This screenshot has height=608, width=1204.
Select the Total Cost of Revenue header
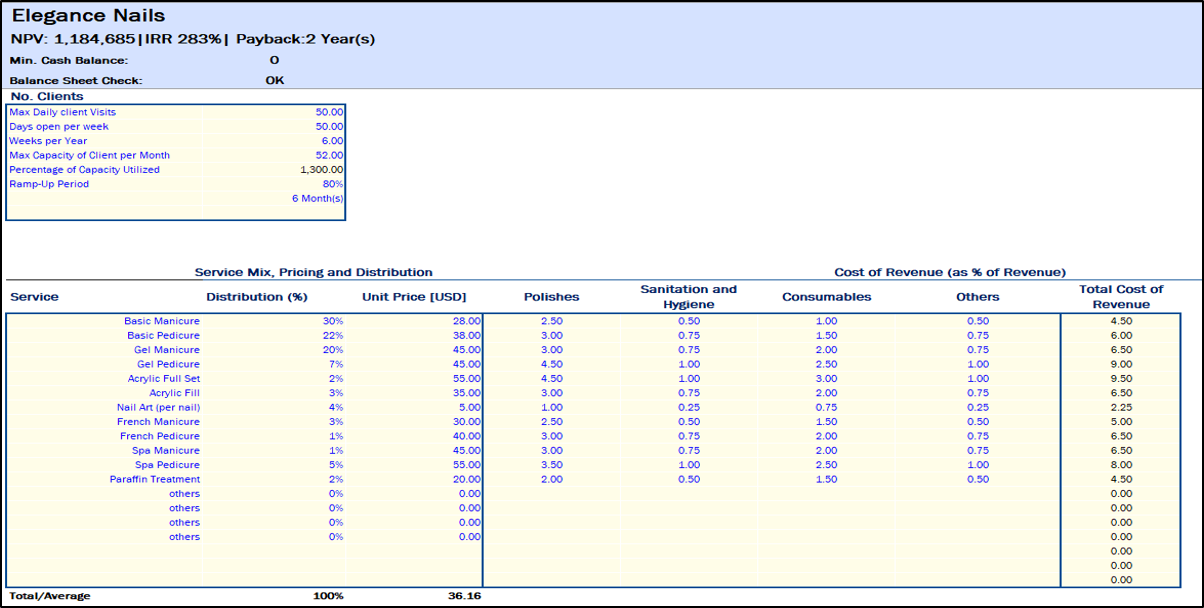point(1120,297)
